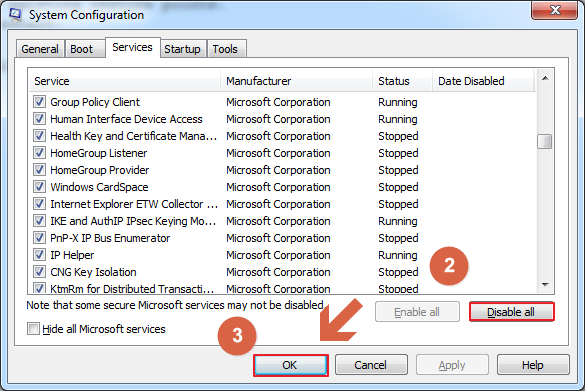Enable Hide all Microsoft services checkbox
Screen dimensions: 585x391
[33, 329]
